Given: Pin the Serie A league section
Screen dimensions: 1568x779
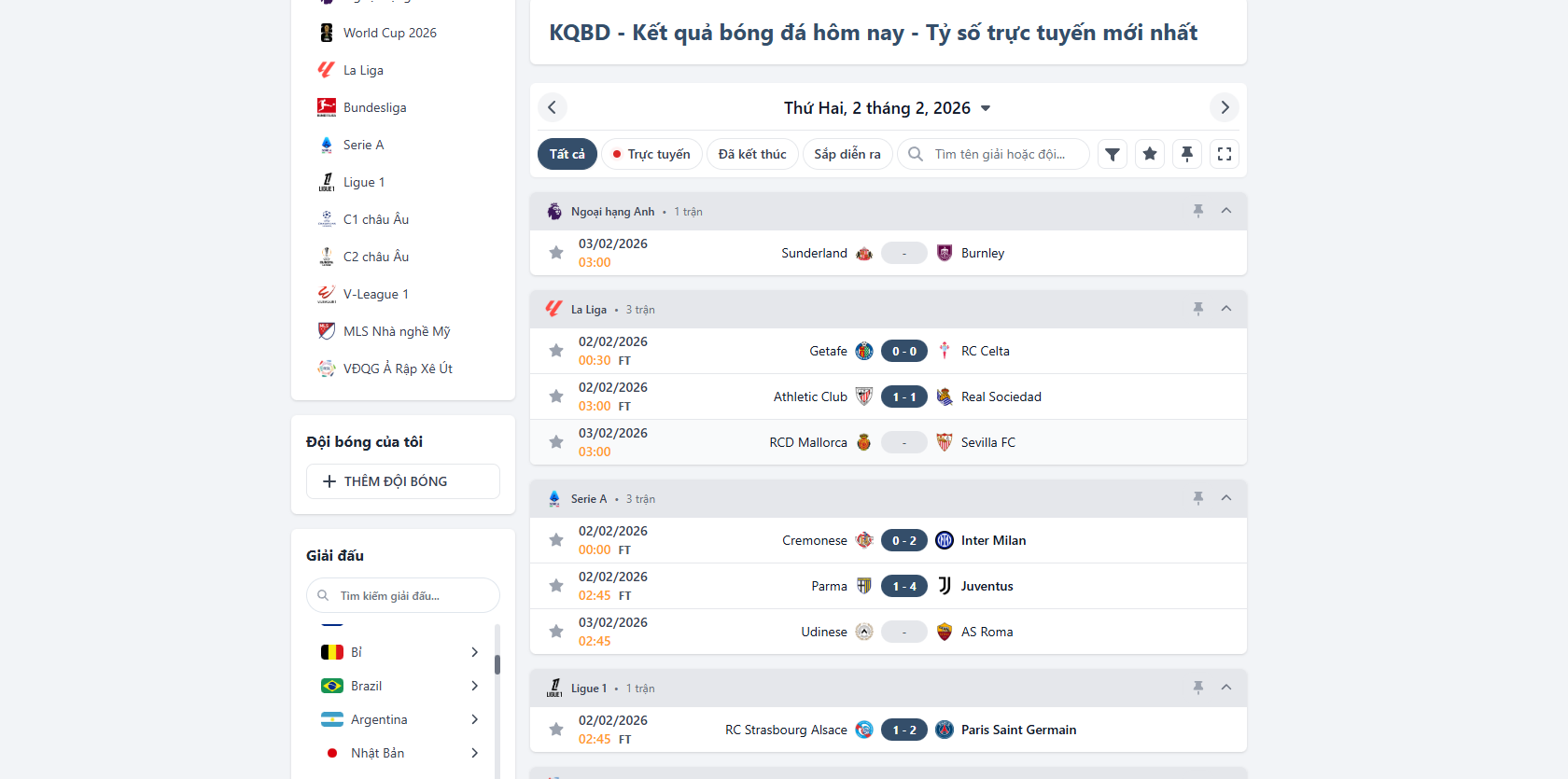Looking at the screenshot, I should [1198, 498].
